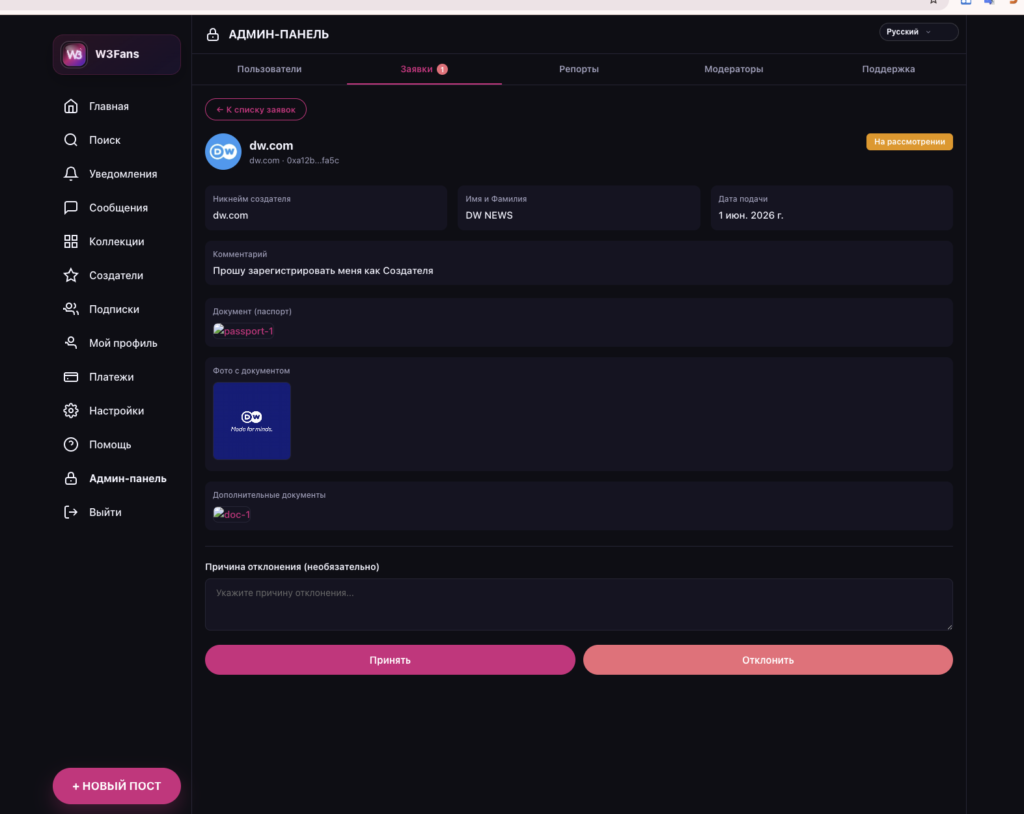Image resolution: width=1024 pixels, height=814 pixels.
Task: Click the Принять button
Action: point(390,660)
